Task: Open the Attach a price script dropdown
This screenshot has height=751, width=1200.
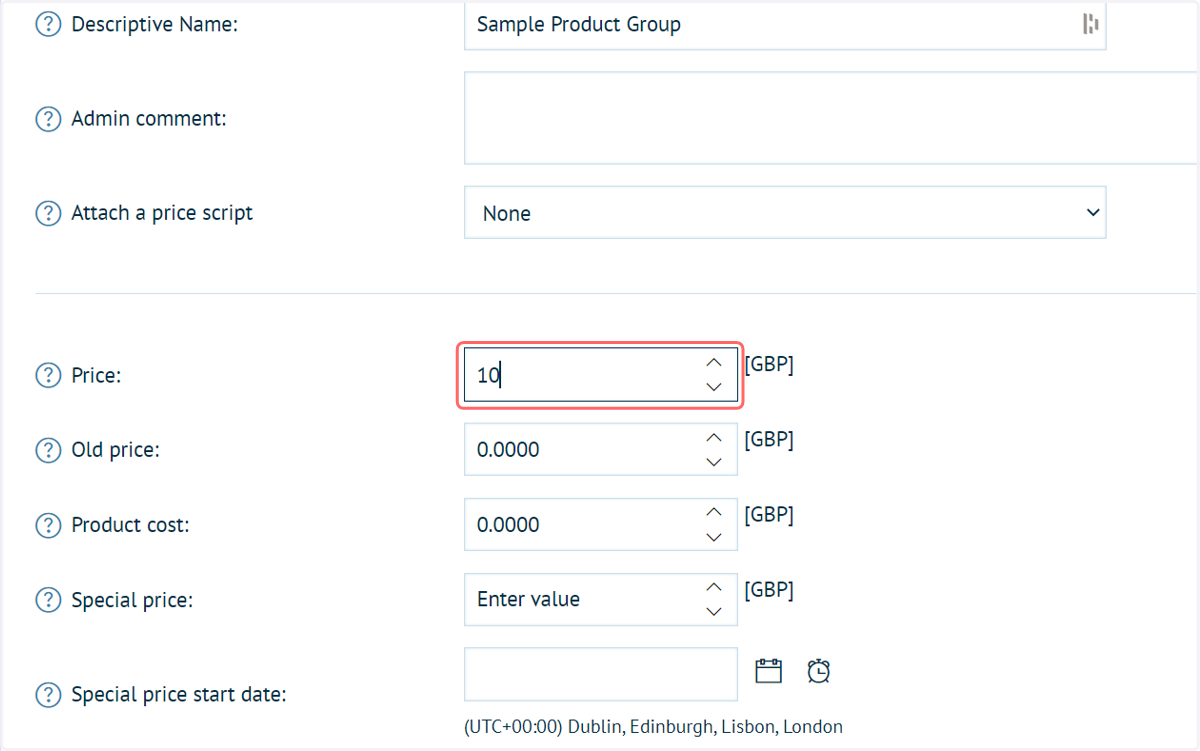Action: (785, 213)
